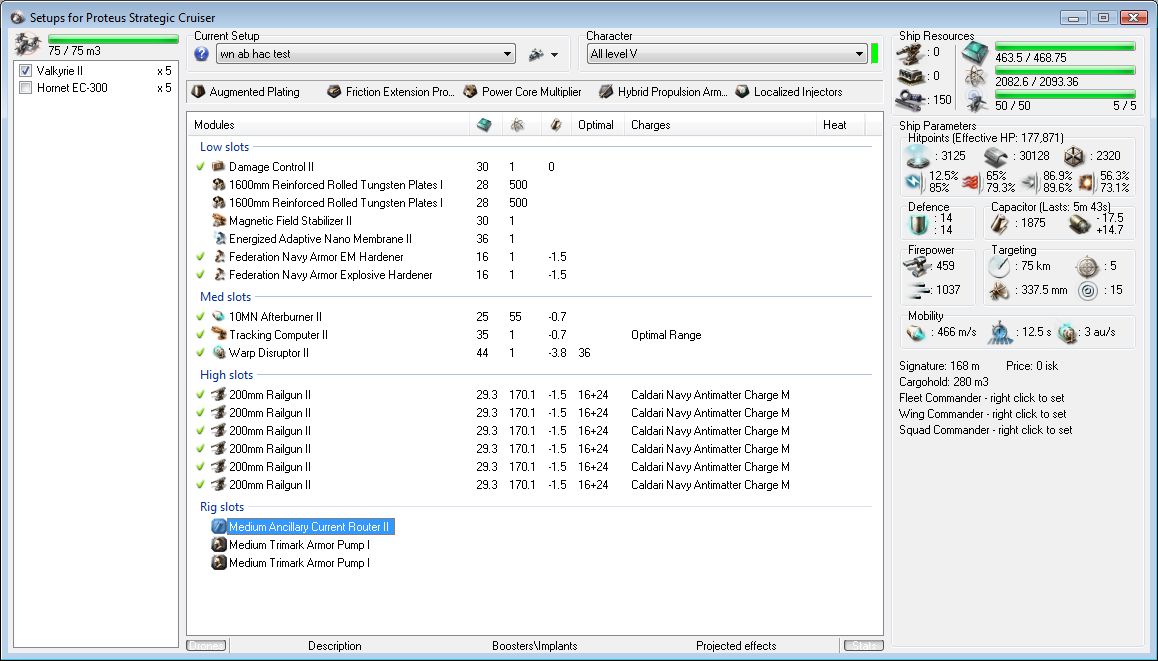The height and width of the screenshot is (661, 1158).
Task: Click the drone bay 75 / 75 m3 bar
Action: coord(113,39)
